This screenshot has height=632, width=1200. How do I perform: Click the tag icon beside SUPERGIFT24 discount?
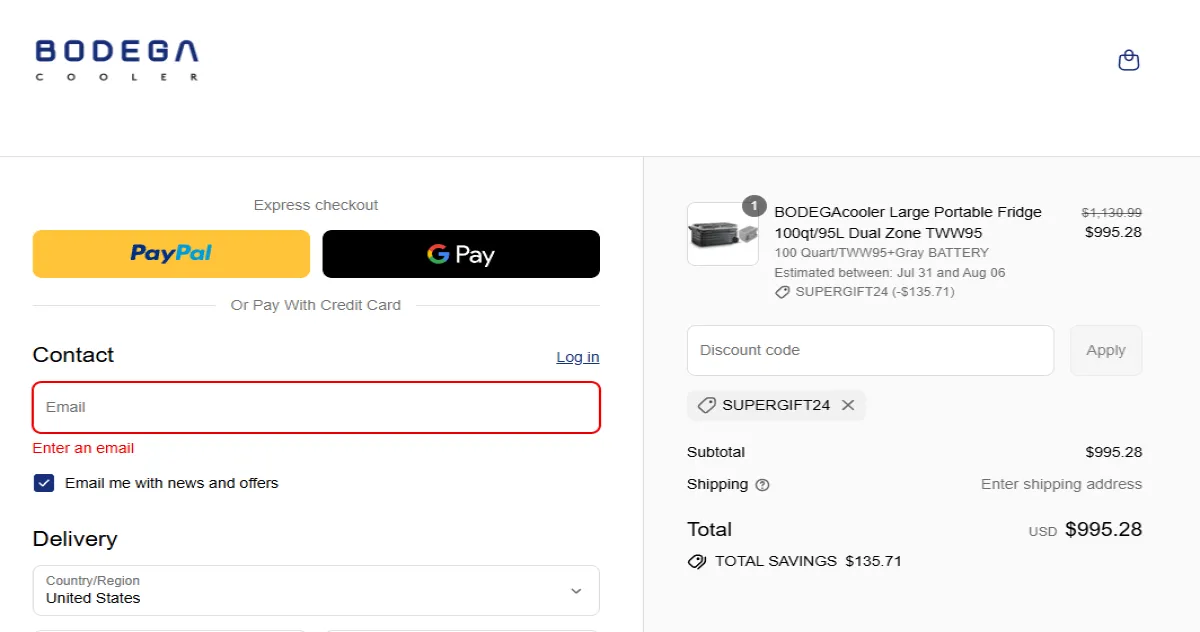click(x=708, y=405)
